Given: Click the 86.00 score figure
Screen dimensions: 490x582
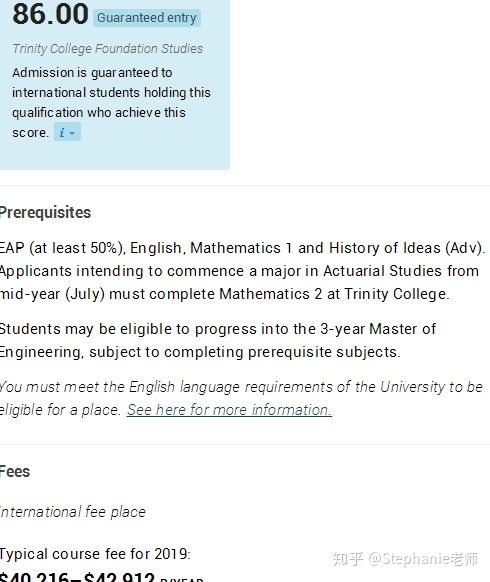Looking at the screenshot, I should (50, 13).
